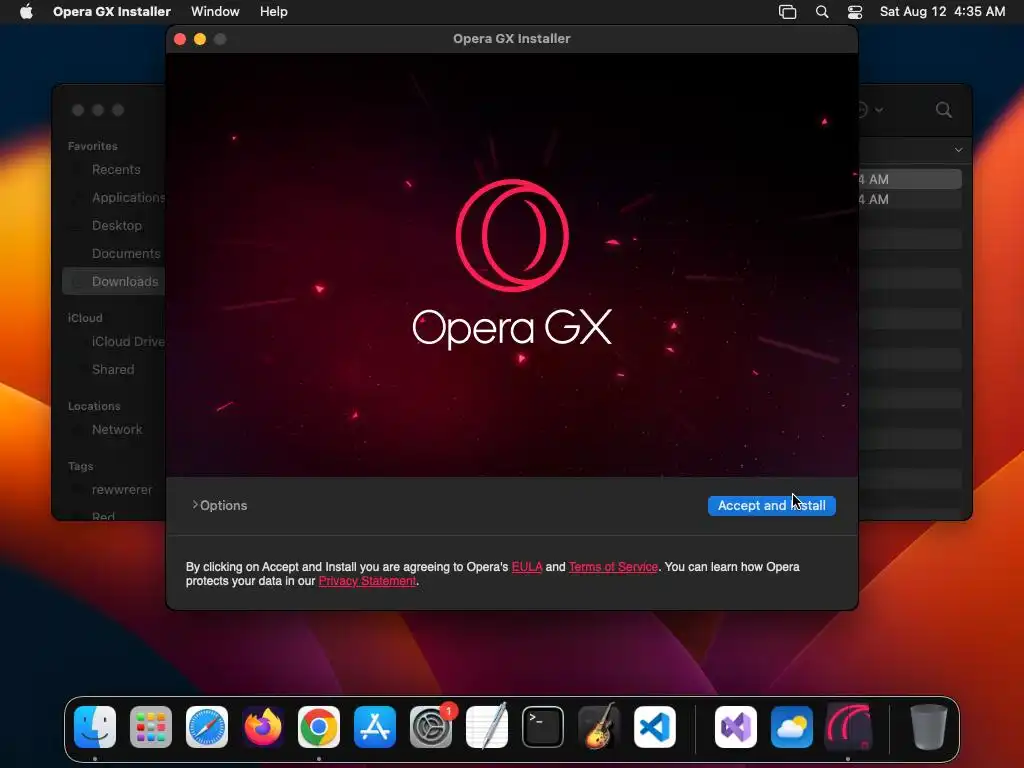The height and width of the screenshot is (768, 1024).
Task: Open Stage Manager icon in menu bar
Action: [x=788, y=12]
